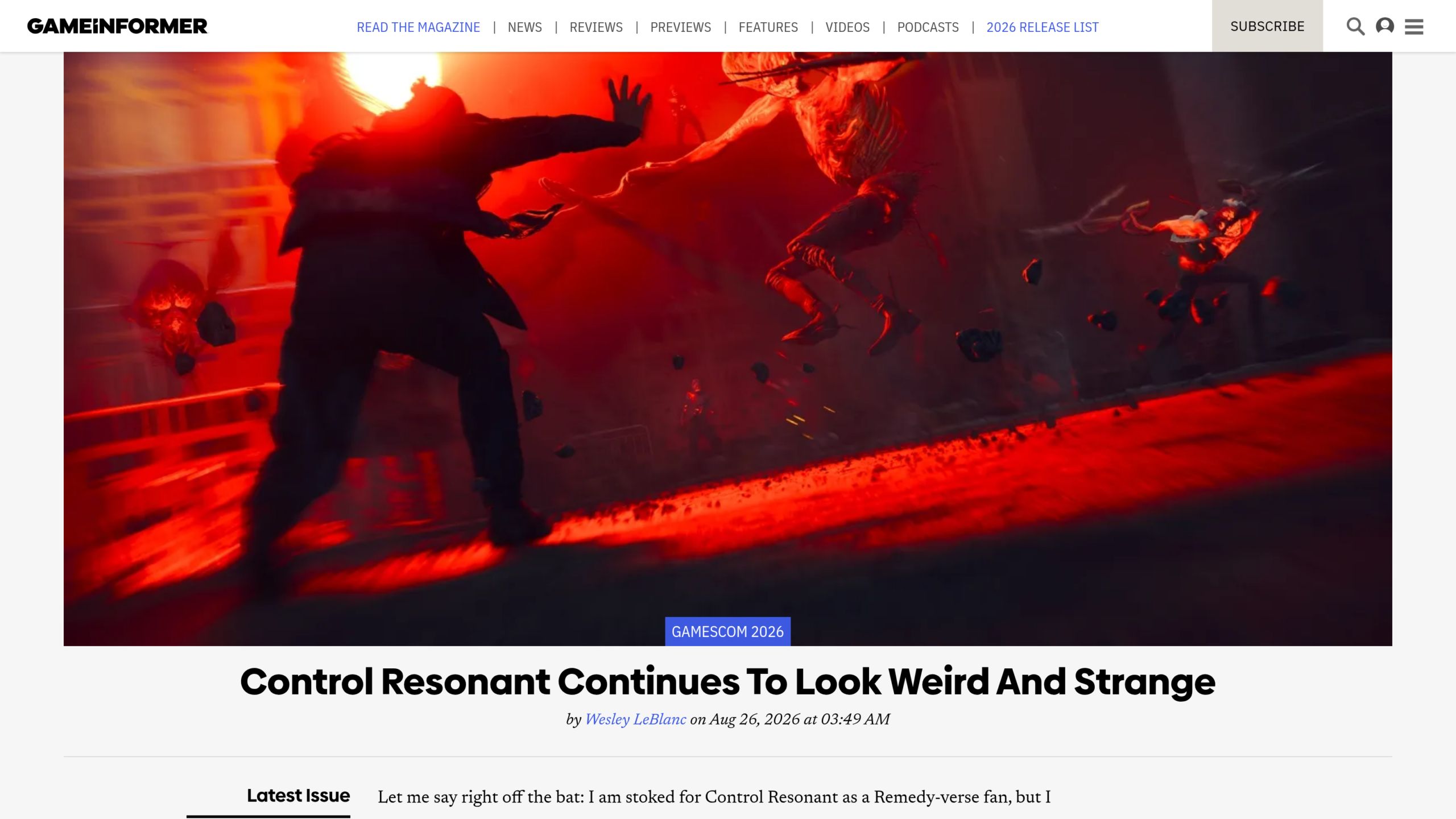Open Read The Magazine link
1456x819 pixels.
click(418, 27)
